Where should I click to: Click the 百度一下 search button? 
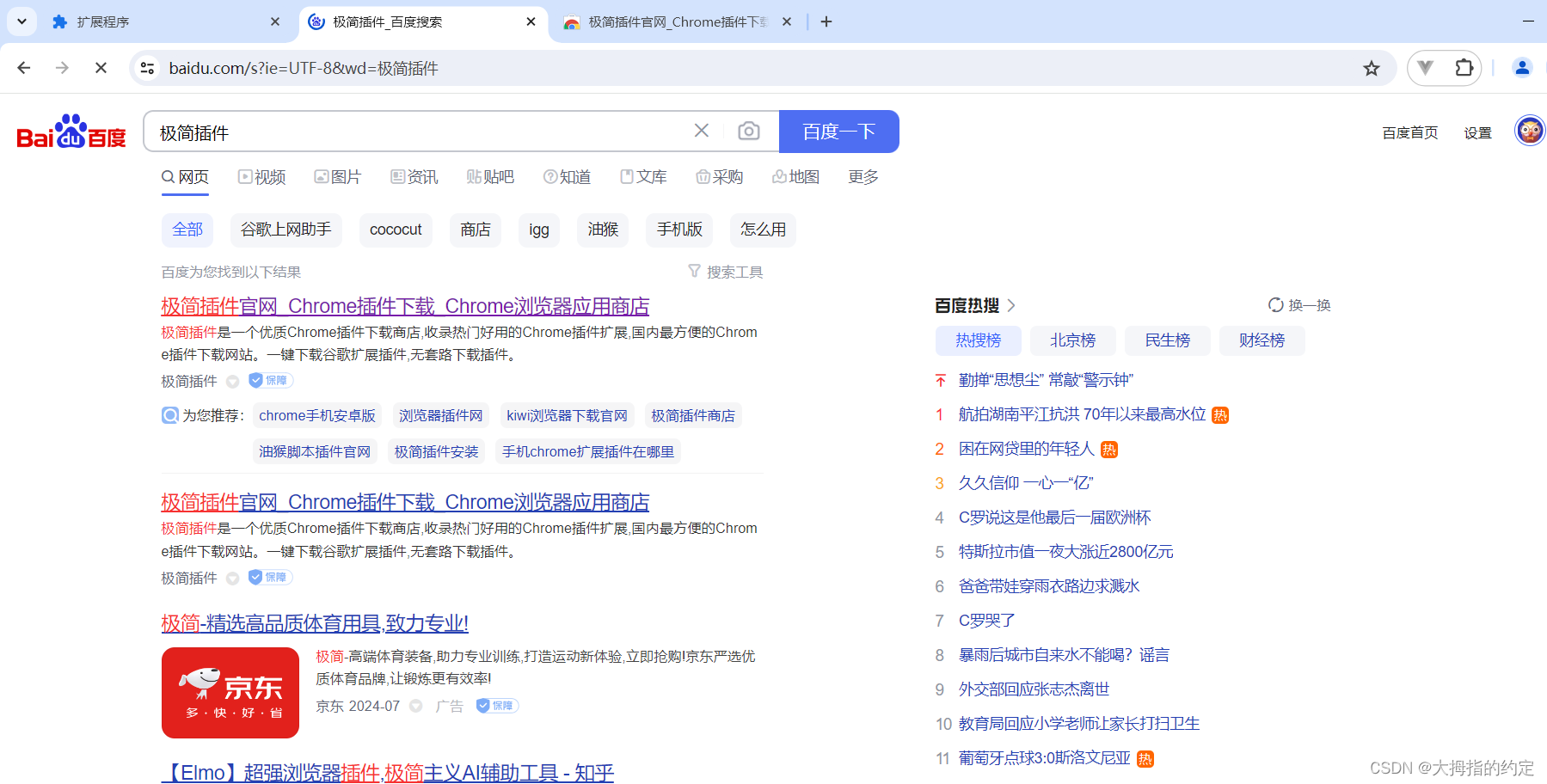pos(838,132)
